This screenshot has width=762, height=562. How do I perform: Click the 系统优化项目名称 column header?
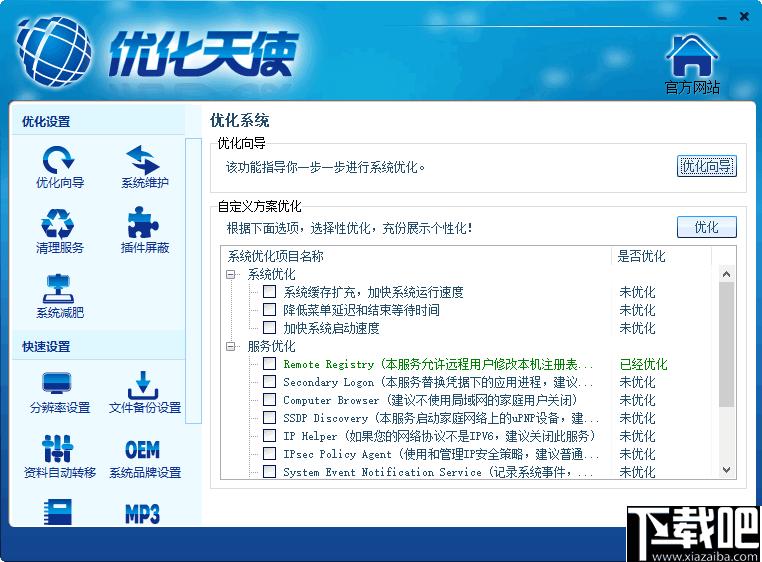[x=416, y=256]
